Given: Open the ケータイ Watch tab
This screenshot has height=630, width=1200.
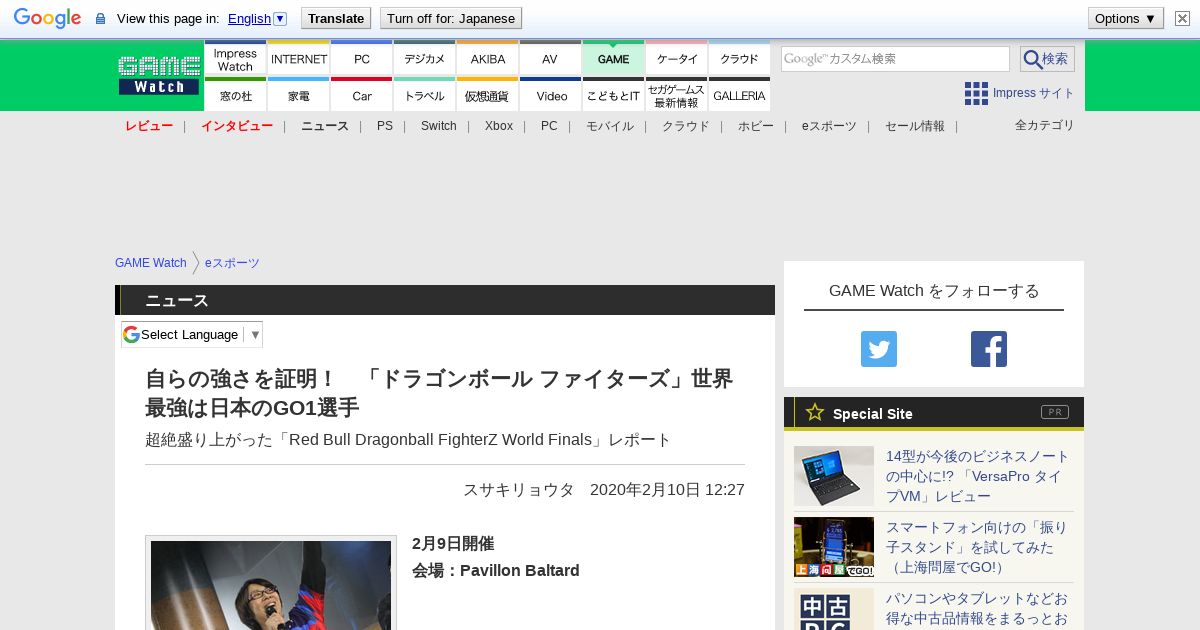Looking at the screenshot, I should [677, 59].
